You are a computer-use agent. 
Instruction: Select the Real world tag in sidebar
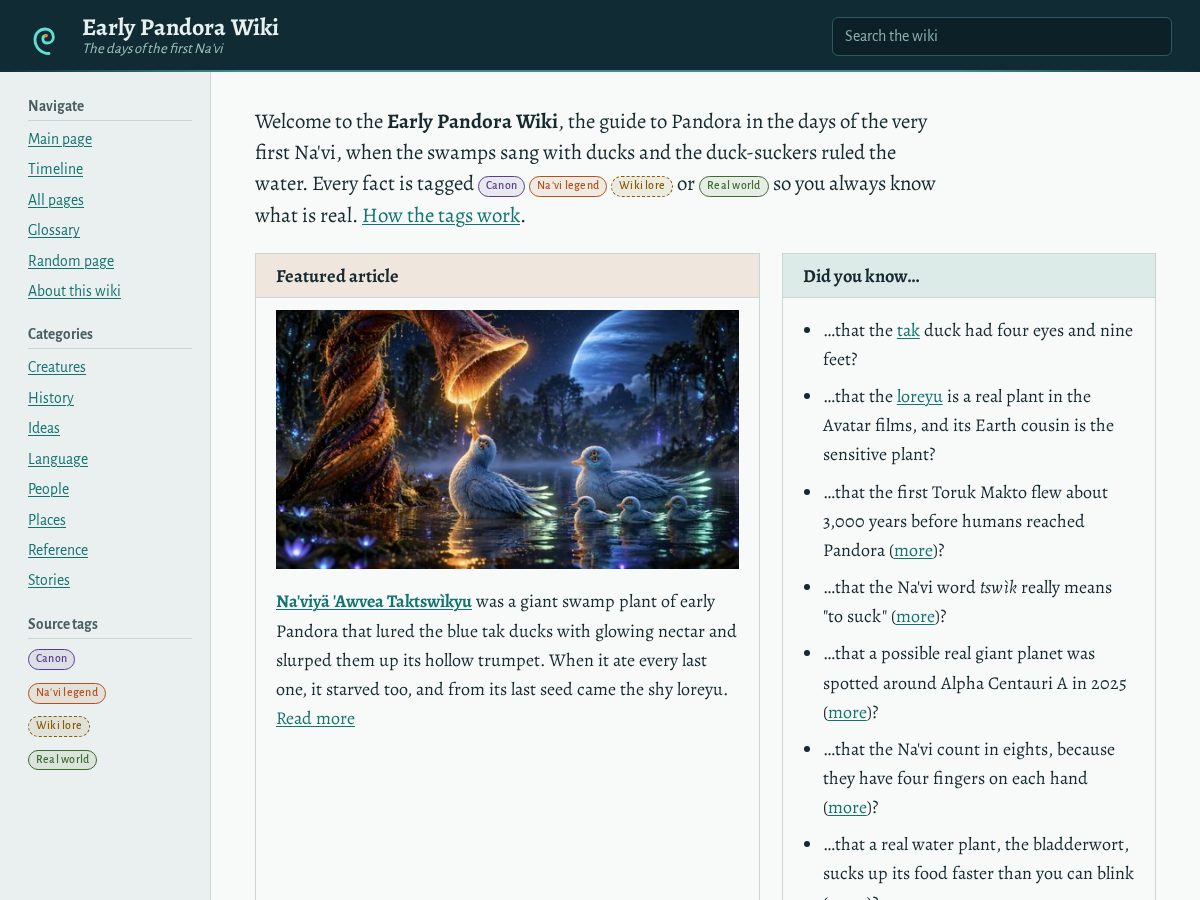[62, 760]
